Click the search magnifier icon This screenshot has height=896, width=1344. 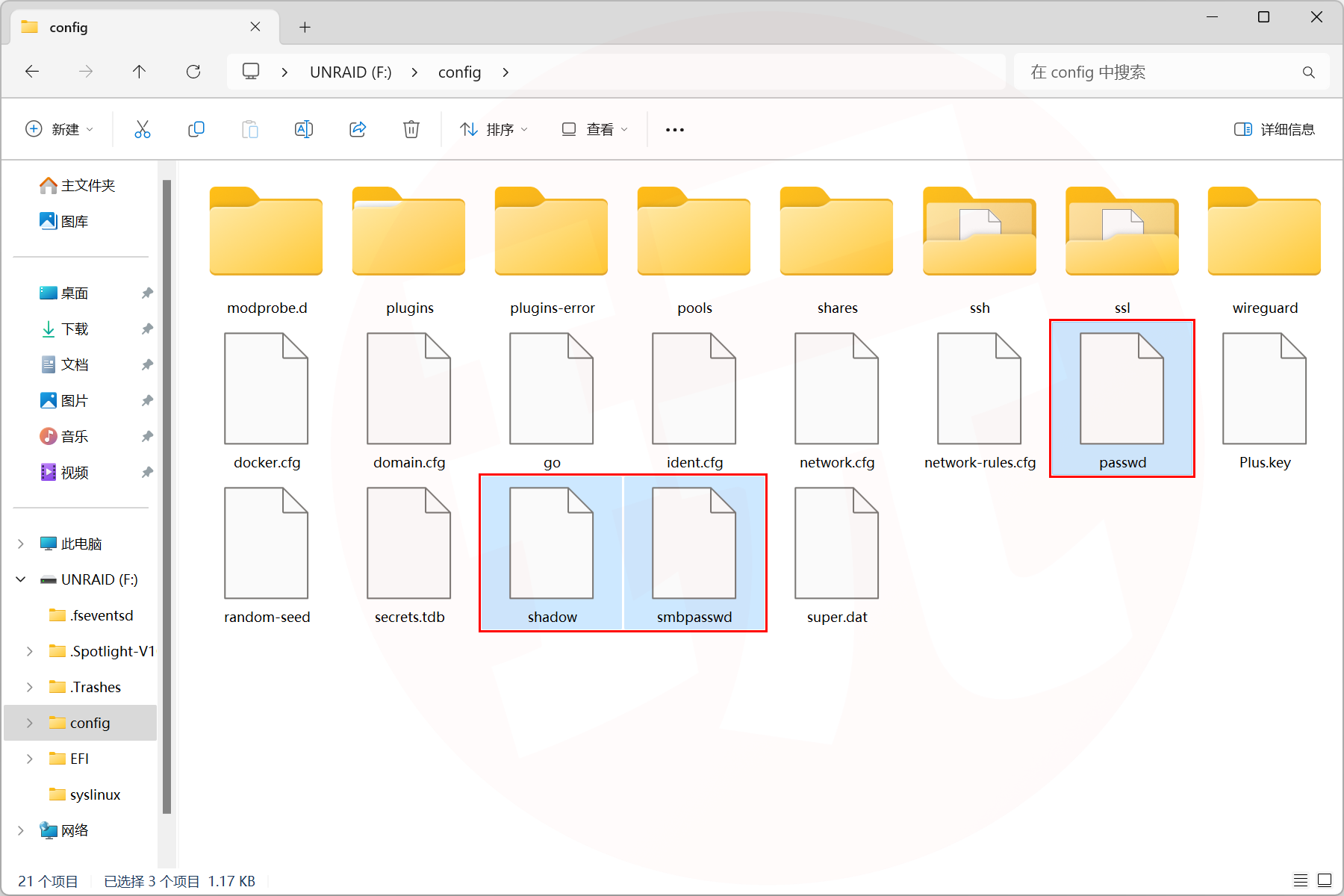point(1308,72)
